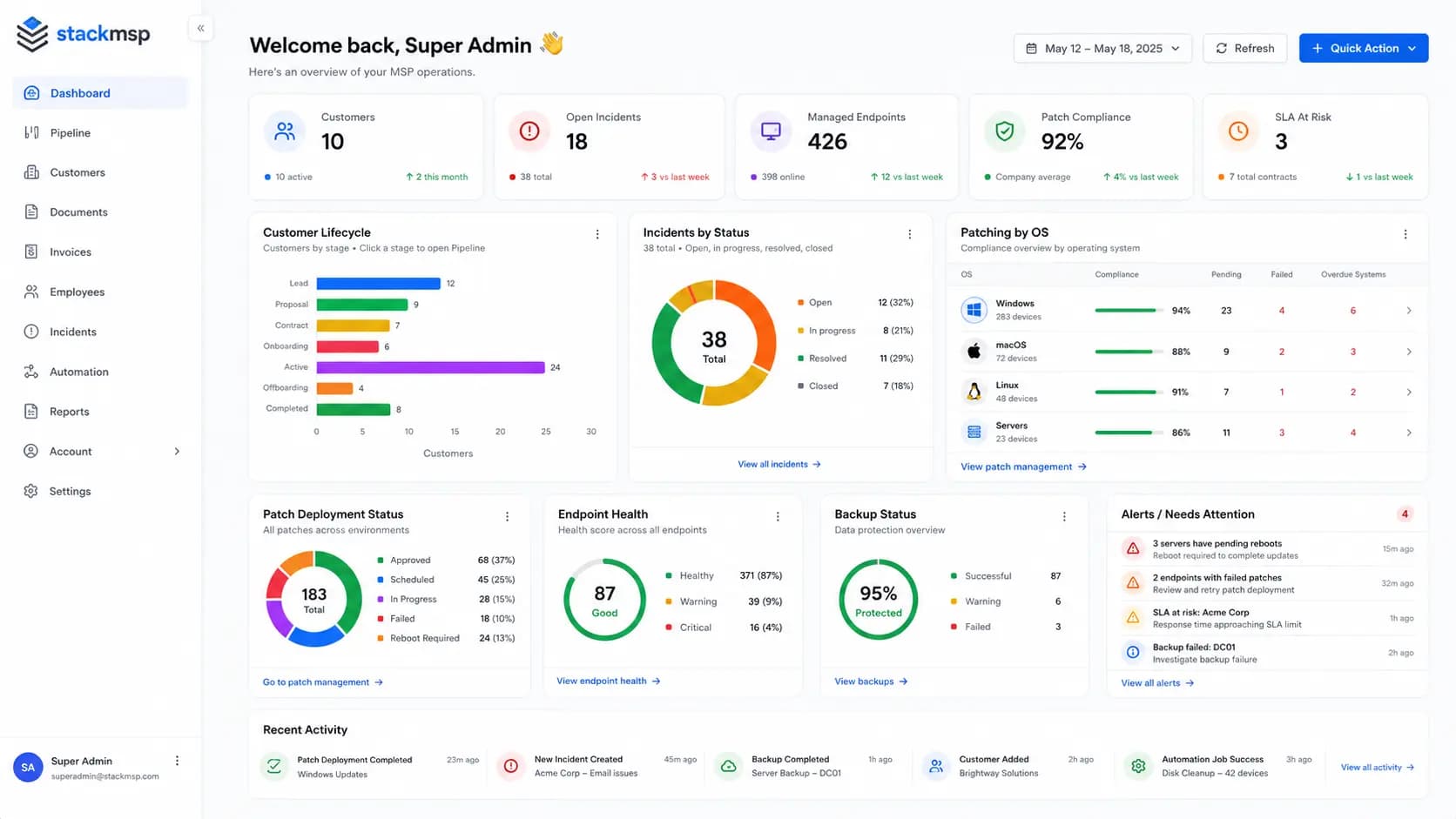Open Patching by OS options menu
The height and width of the screenshot is (819, 1456).
click(x=1405, y=234)
